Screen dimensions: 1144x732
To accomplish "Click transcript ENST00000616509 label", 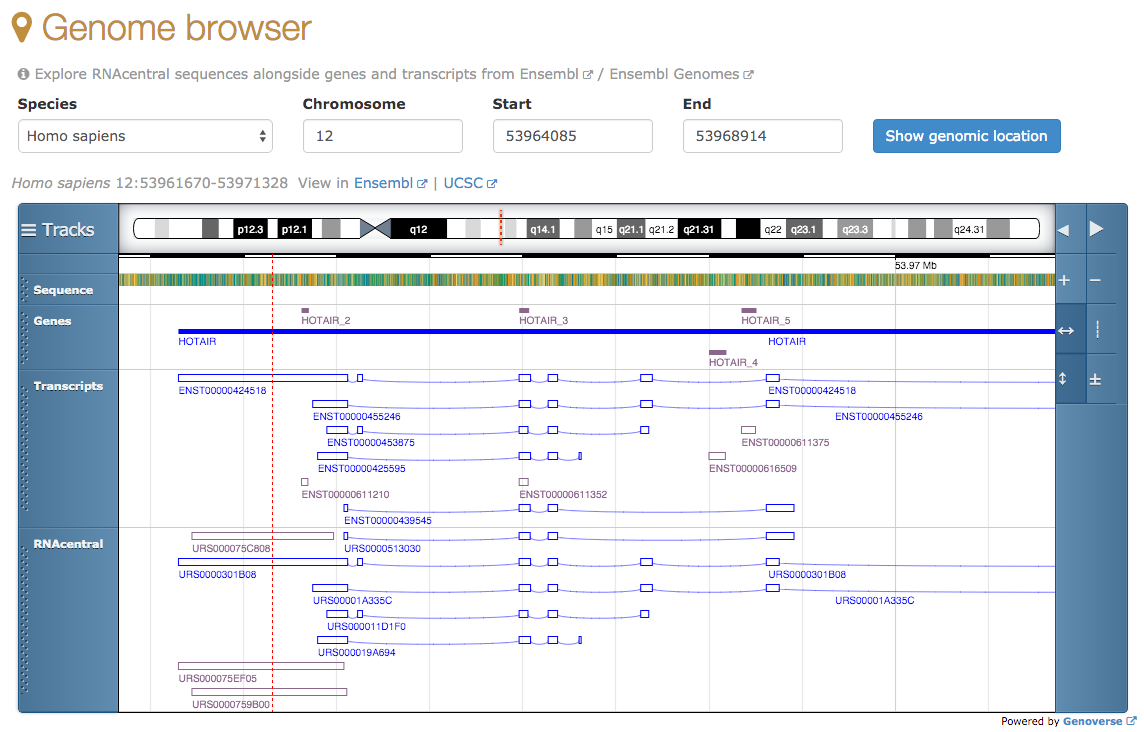I will tap(752, 469).
